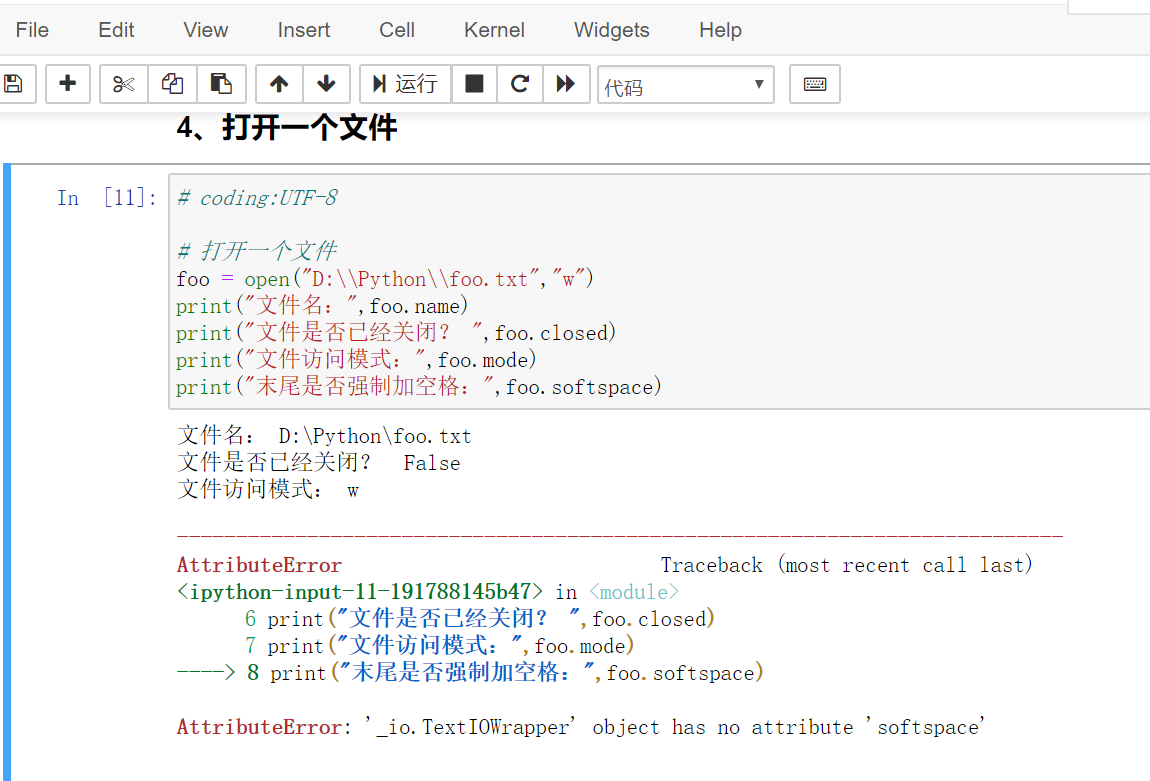
Task: Open the cell type dropdown showing 代码
Action: coord(685,84)
